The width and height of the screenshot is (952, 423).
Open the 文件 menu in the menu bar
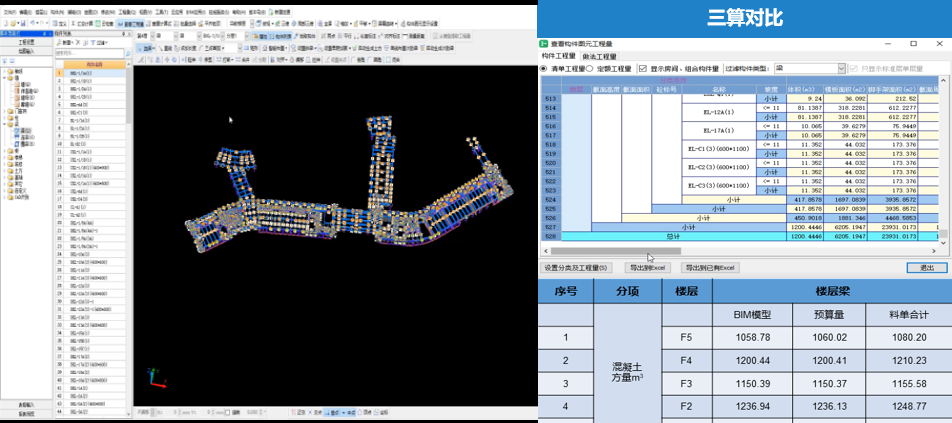[x=10, y=12]
